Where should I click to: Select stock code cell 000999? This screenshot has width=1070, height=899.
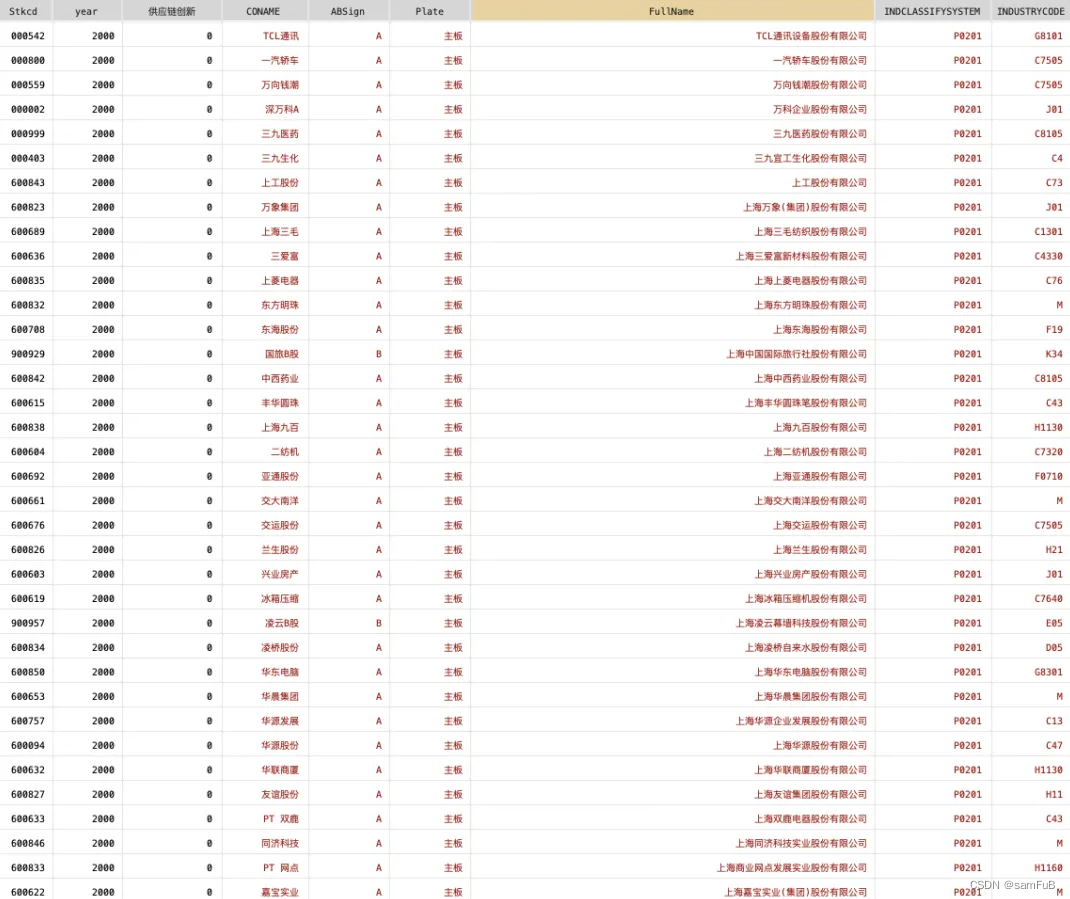coord(28,134)
